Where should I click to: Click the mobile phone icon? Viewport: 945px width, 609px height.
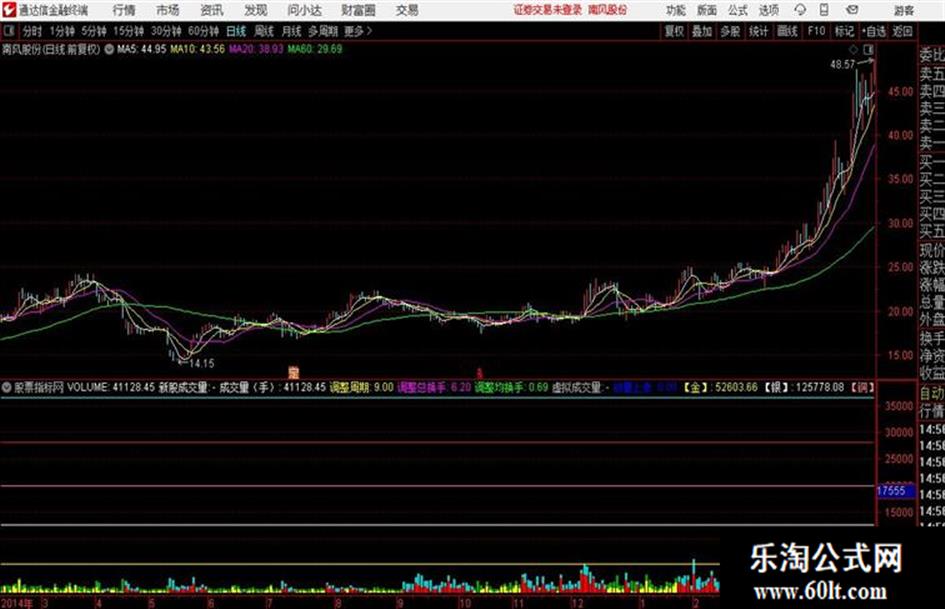(824, 10)
